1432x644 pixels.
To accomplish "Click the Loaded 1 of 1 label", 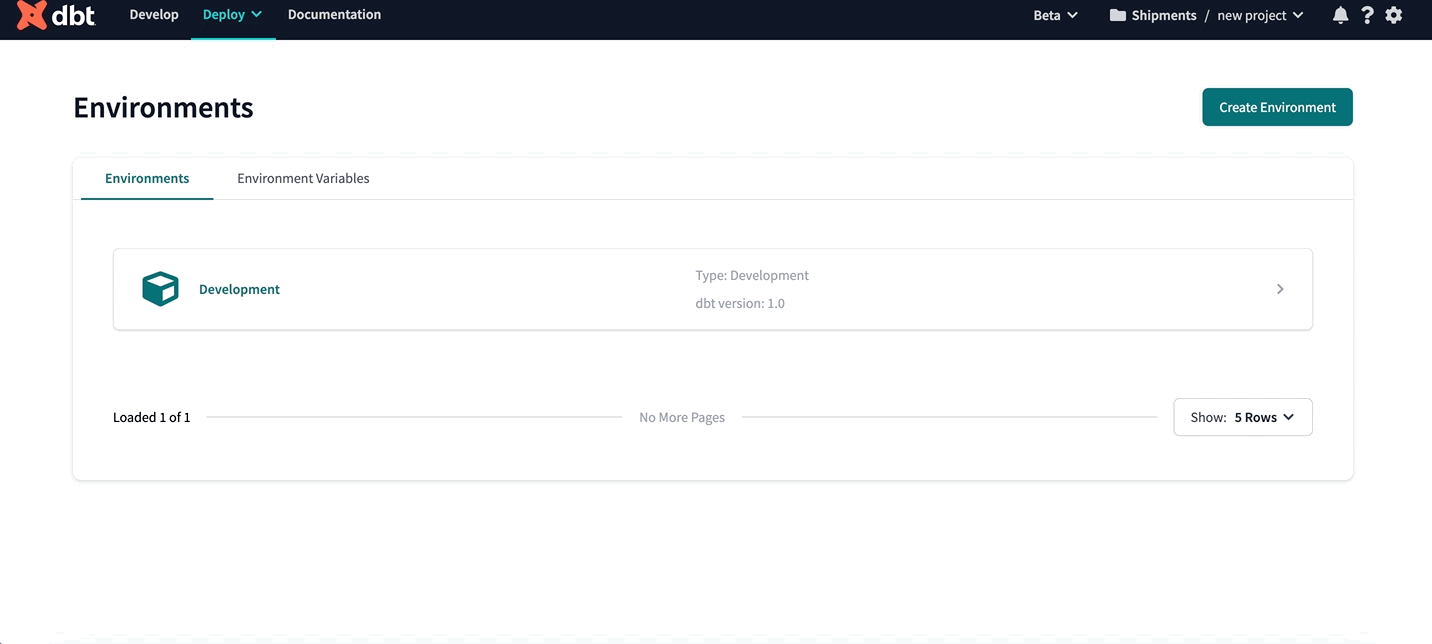I will [x=151, y=417].
